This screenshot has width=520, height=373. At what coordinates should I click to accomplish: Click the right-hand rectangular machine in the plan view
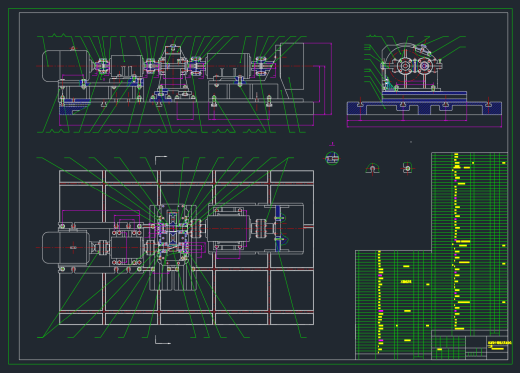228,229
